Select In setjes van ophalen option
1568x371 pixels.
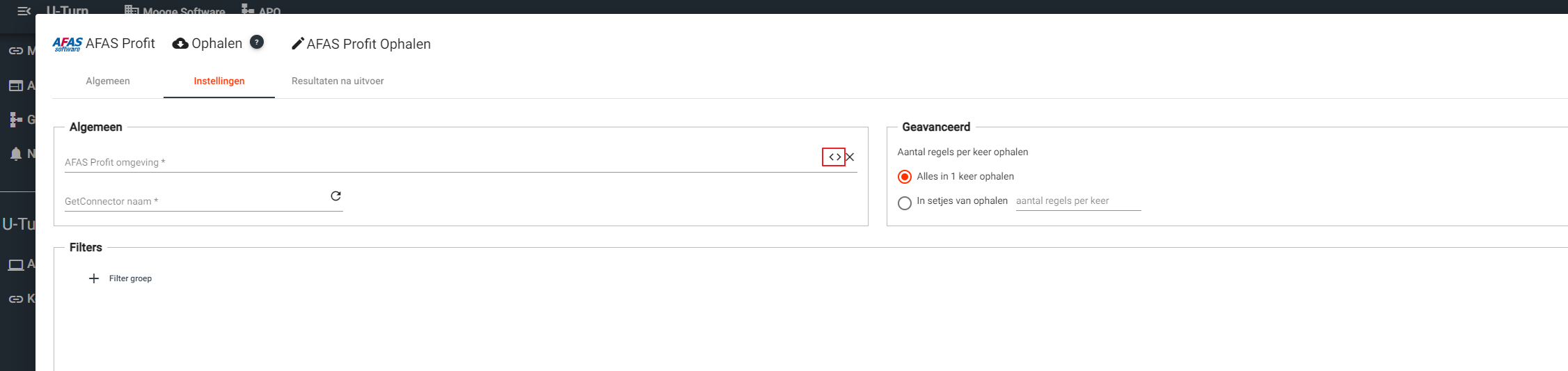[905, 203]
